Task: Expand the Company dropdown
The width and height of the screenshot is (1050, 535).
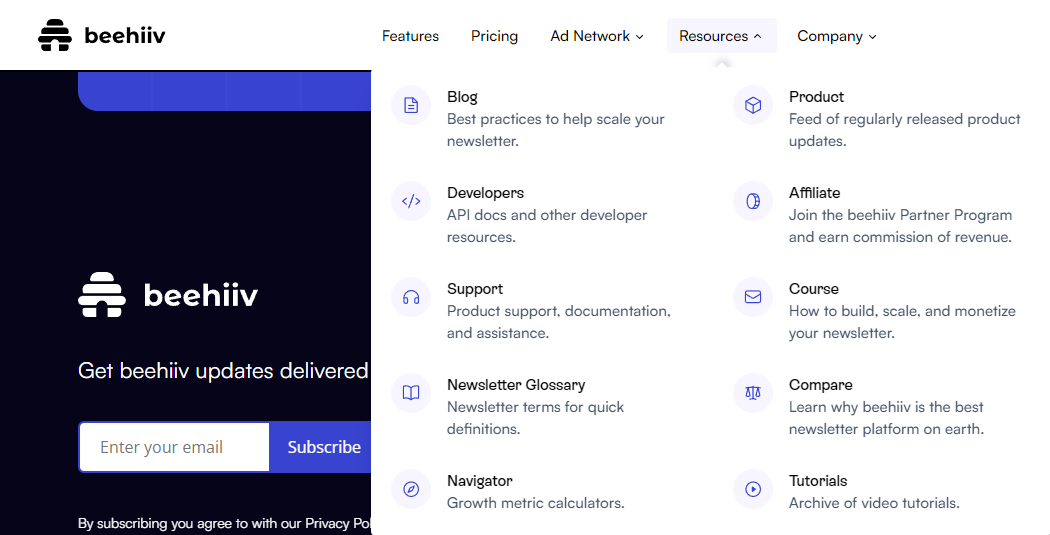Action: click(836, 36)
